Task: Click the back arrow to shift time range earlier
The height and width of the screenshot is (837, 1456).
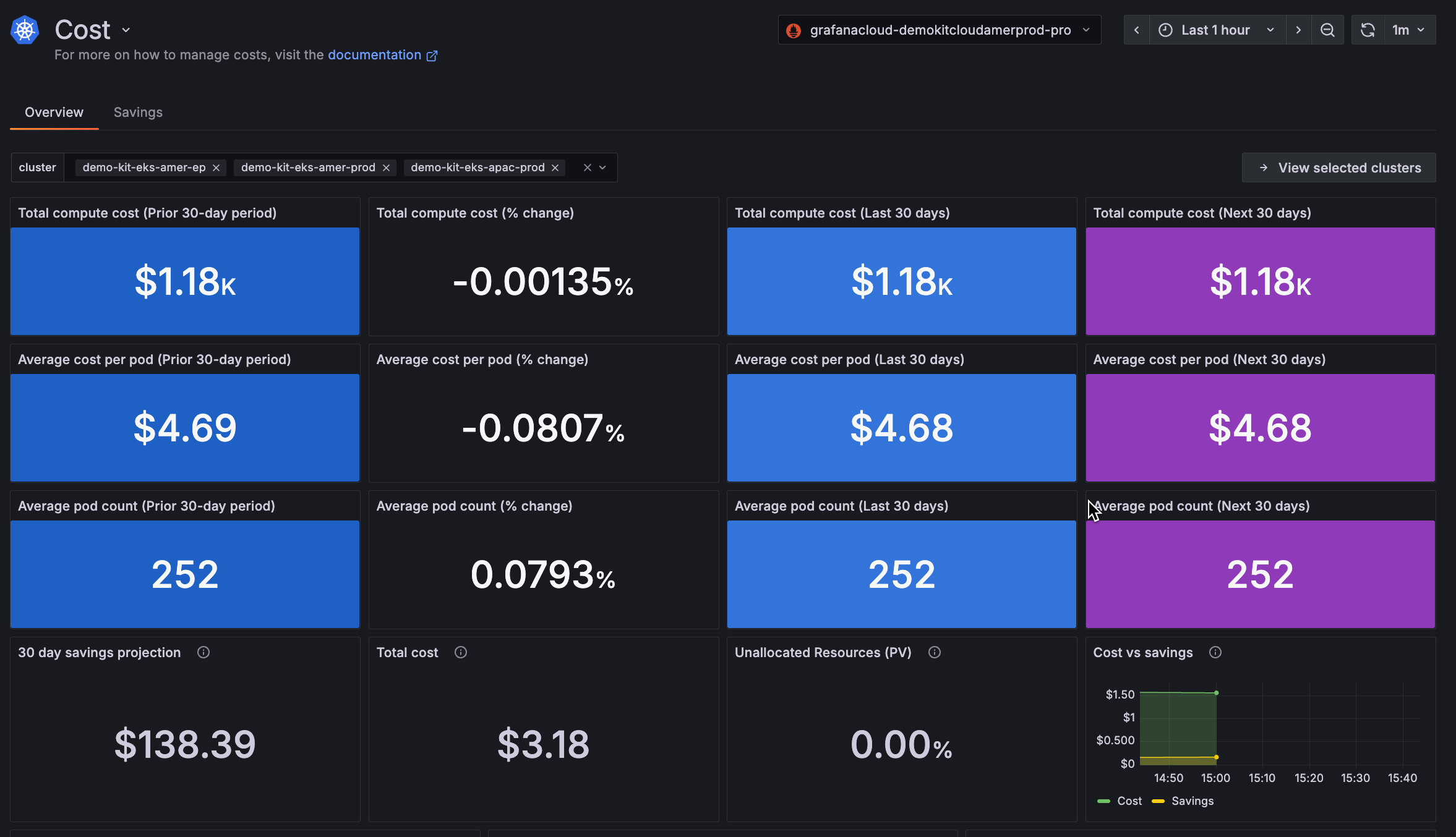Action: (x=1137, y=29)
